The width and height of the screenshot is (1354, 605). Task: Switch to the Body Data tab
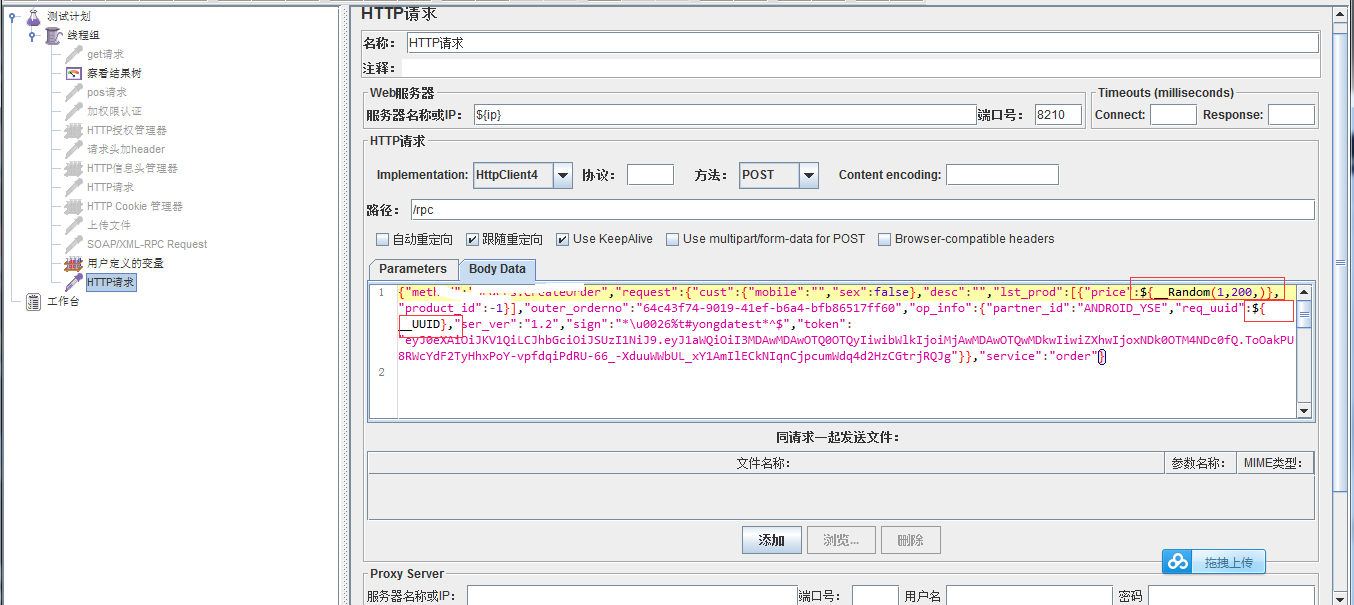[x=497, y=269]
